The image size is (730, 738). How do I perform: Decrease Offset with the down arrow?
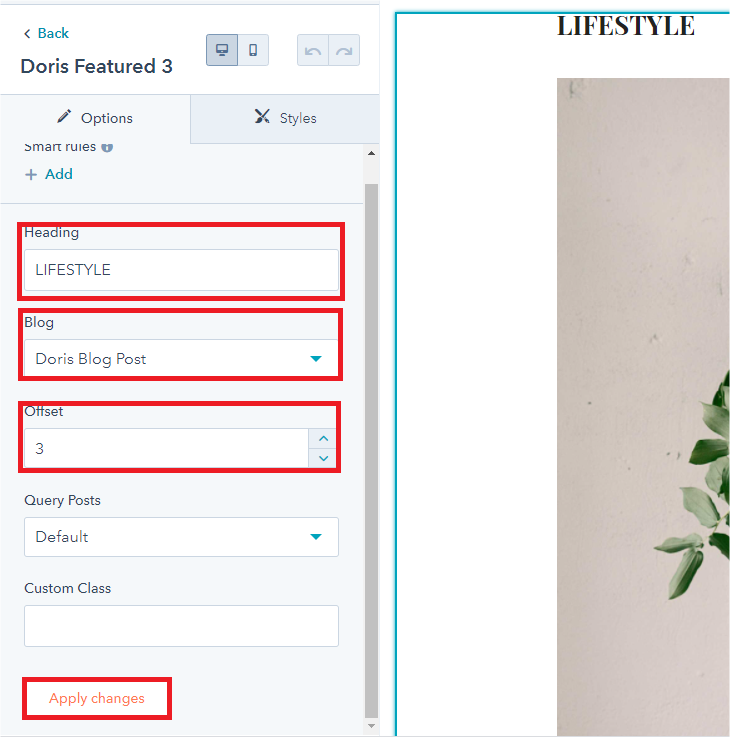pyautogui.click(x=323, y=458)
